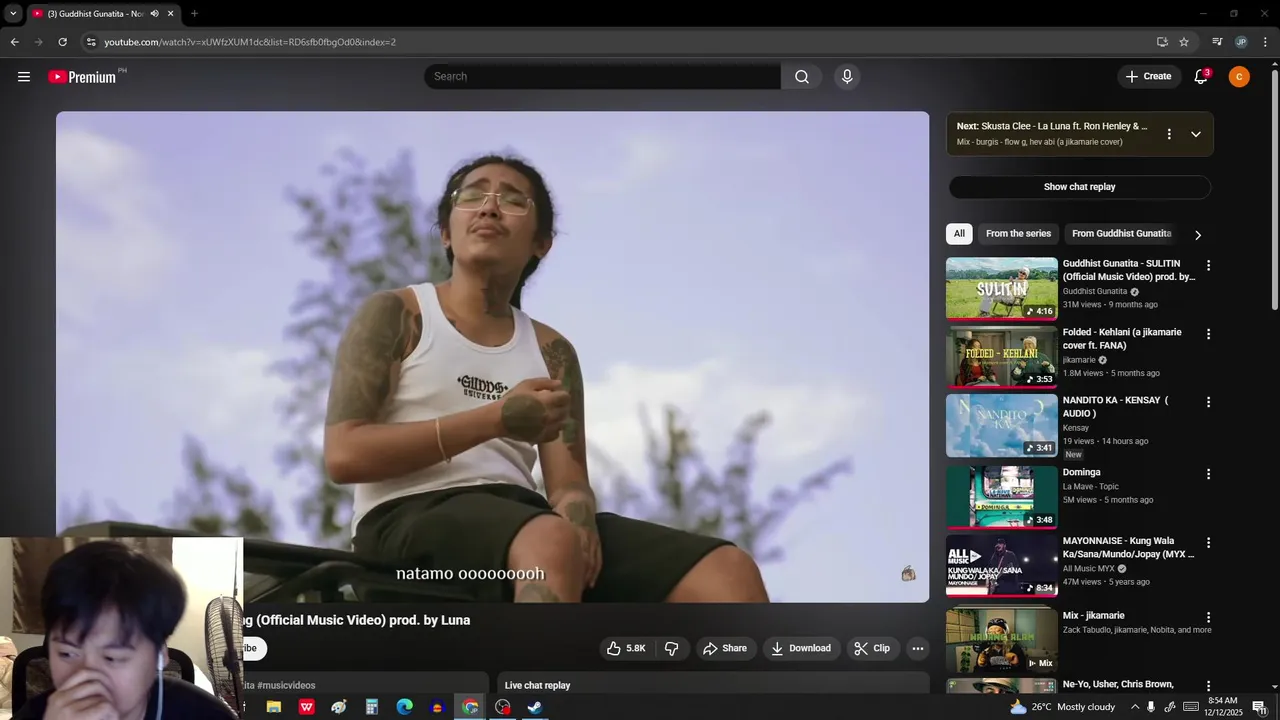
Task: Click install/cast icon in address bar
Action: pyautogui.click(x=1162, y=42)
